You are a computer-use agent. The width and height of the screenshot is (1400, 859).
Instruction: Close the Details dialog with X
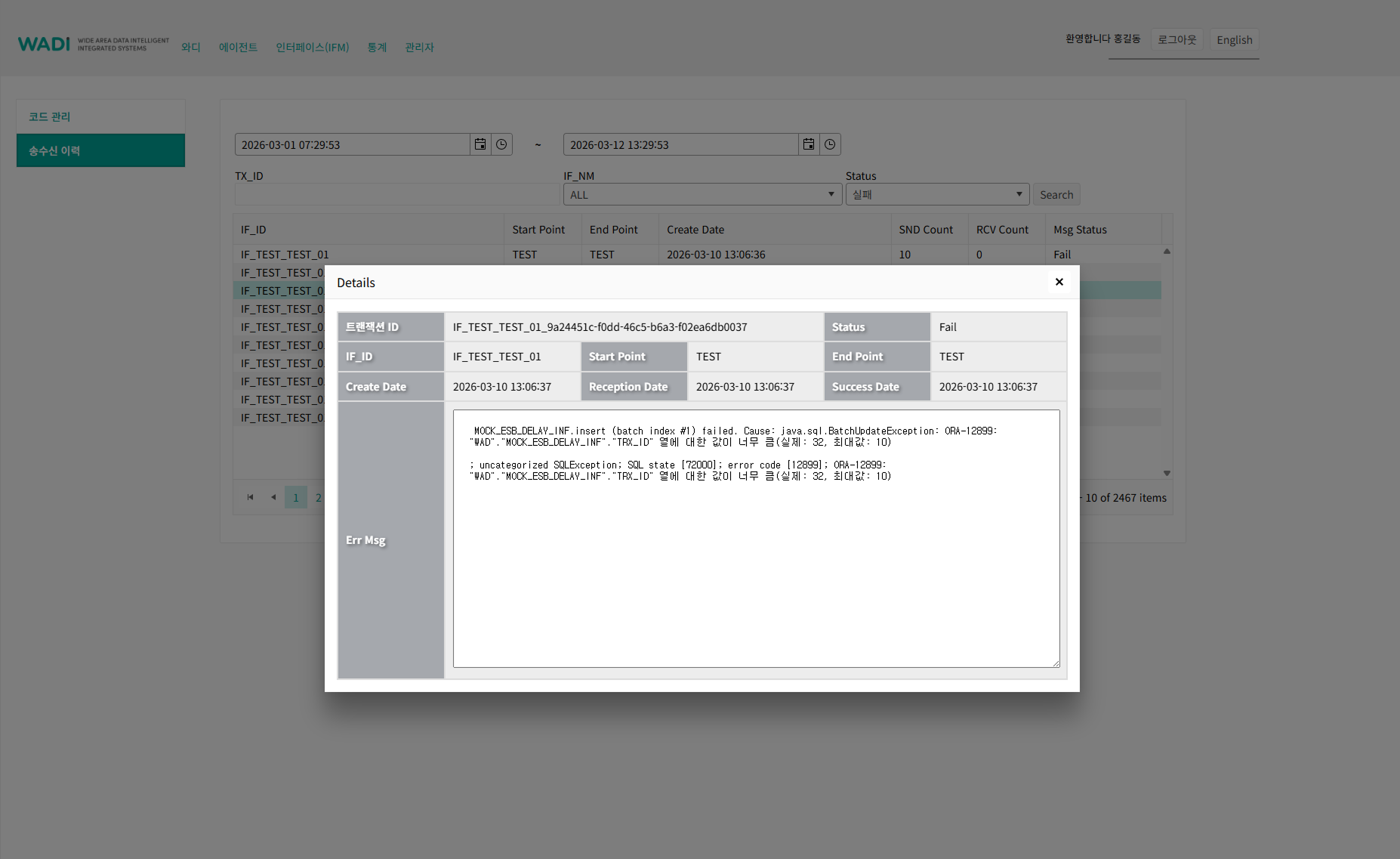pyautogui.click(x=1059, y=282)
